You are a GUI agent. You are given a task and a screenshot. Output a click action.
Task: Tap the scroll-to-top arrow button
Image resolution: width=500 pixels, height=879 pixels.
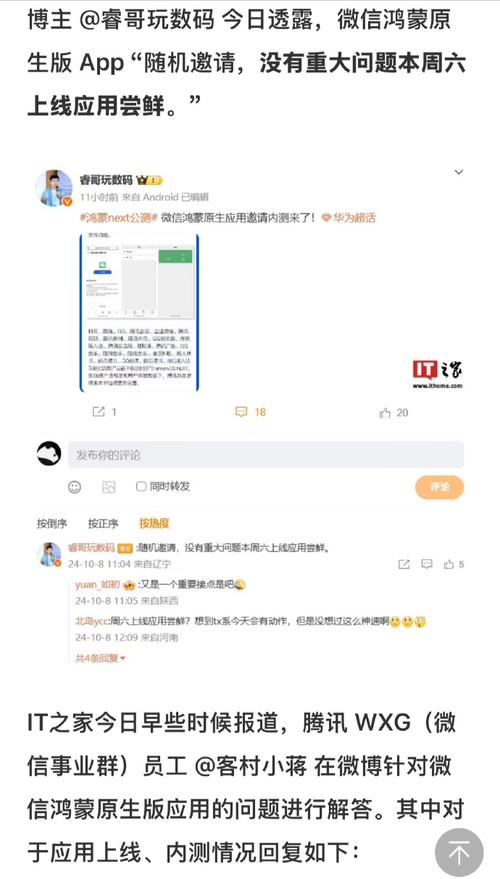[459, 852]
